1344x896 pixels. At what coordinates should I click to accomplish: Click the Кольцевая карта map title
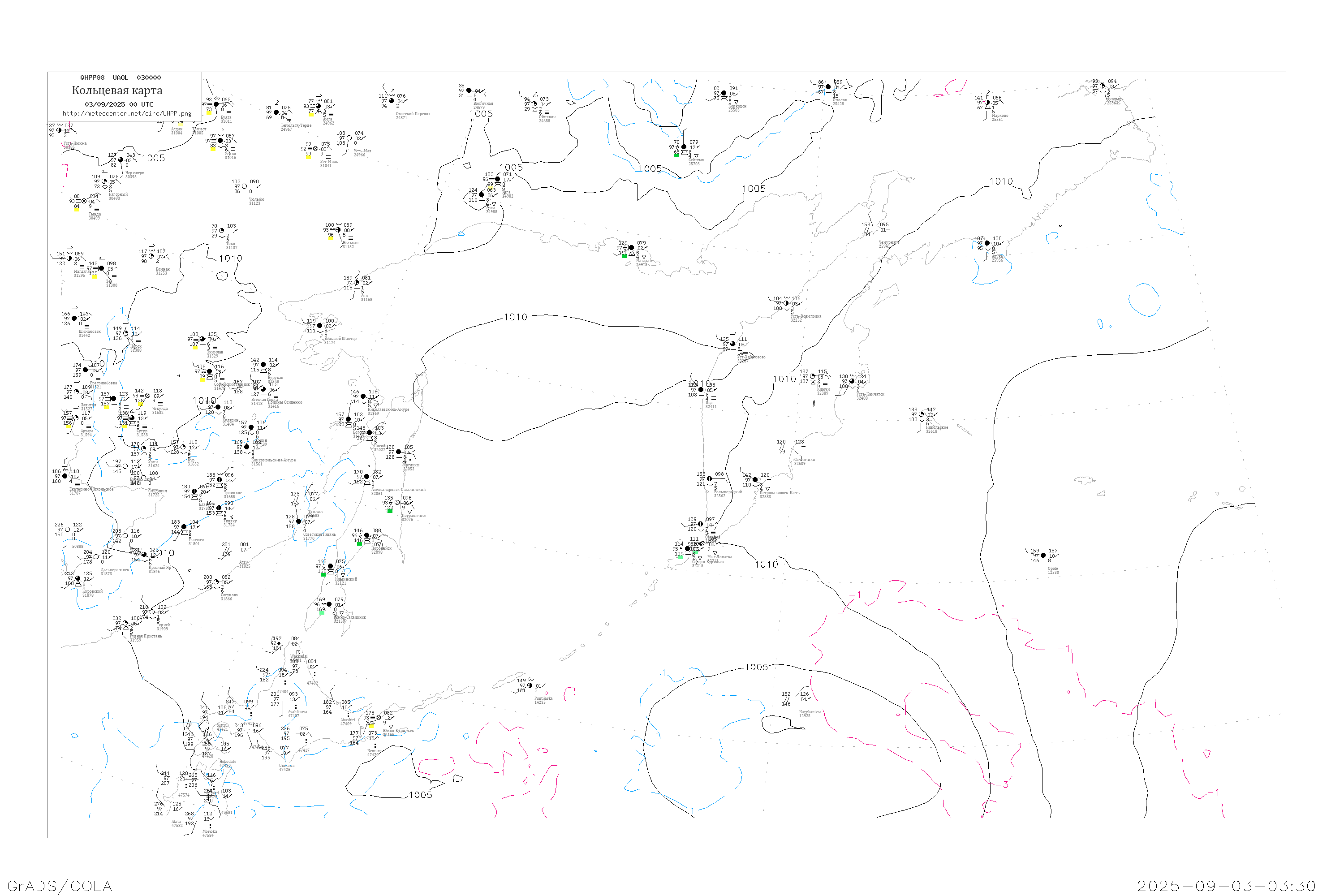117,90
